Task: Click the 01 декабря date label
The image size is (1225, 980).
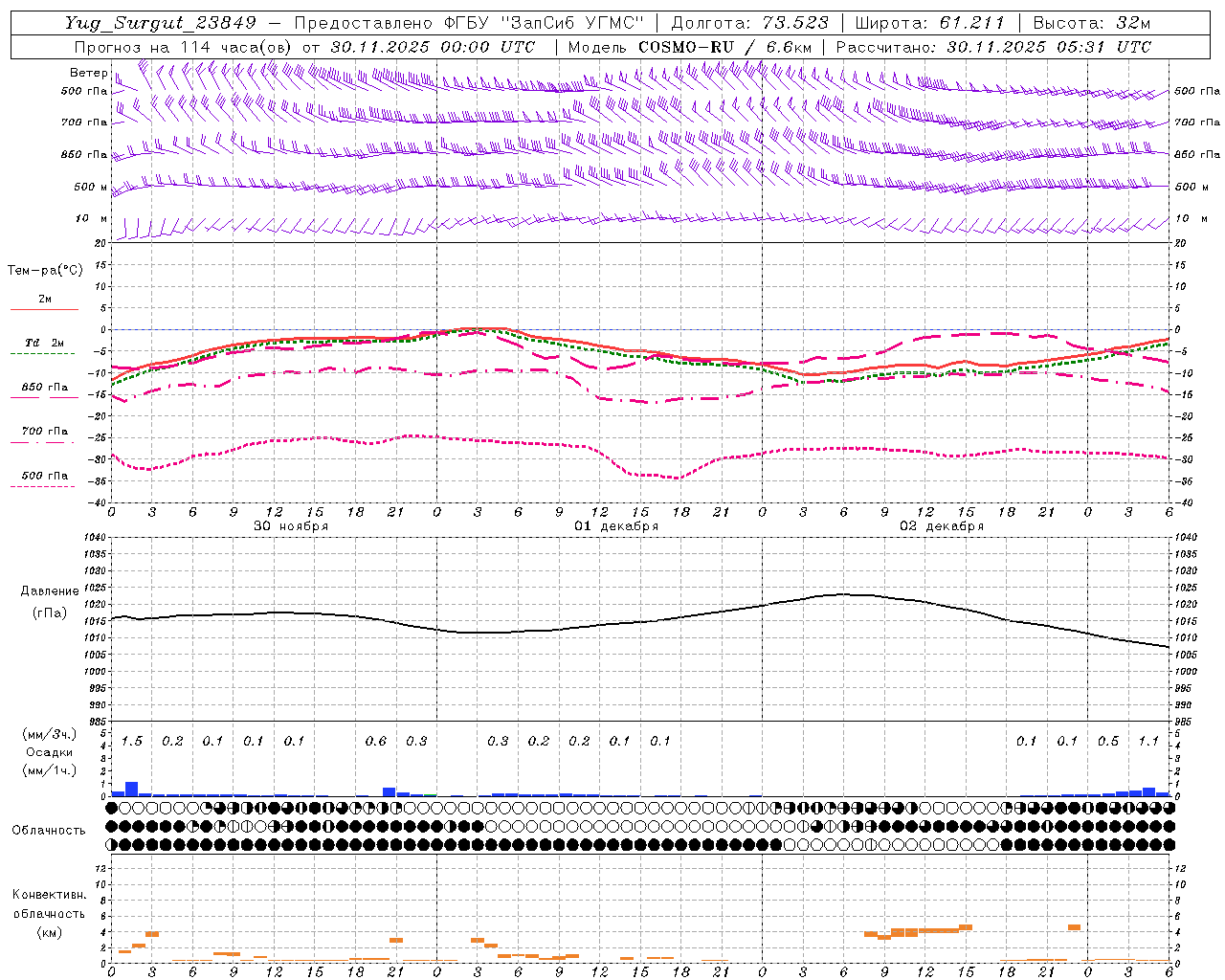Action: pyautogui.click(x=616, y=526)
